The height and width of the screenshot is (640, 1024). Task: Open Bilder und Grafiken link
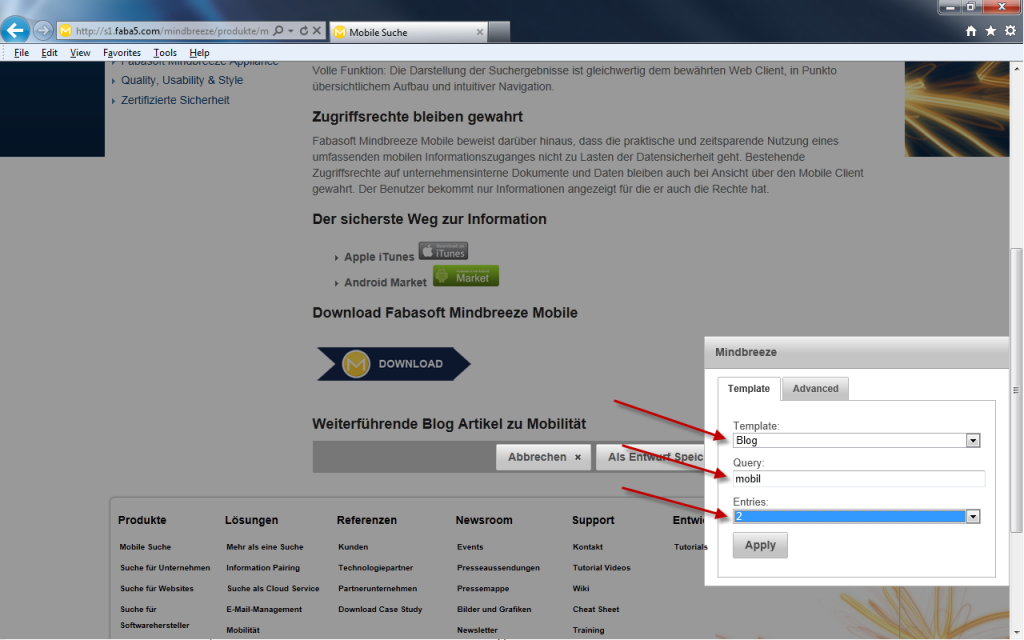(494, 610)
